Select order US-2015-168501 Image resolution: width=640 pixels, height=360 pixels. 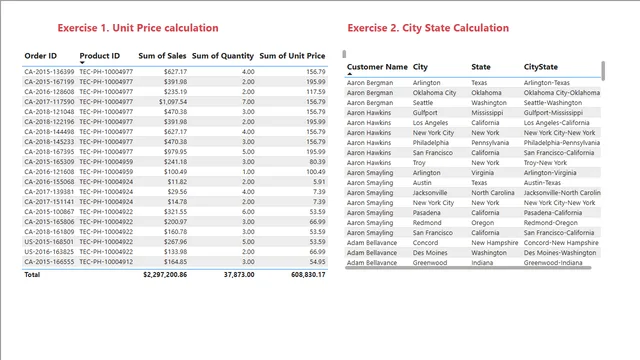click(49, 242)
